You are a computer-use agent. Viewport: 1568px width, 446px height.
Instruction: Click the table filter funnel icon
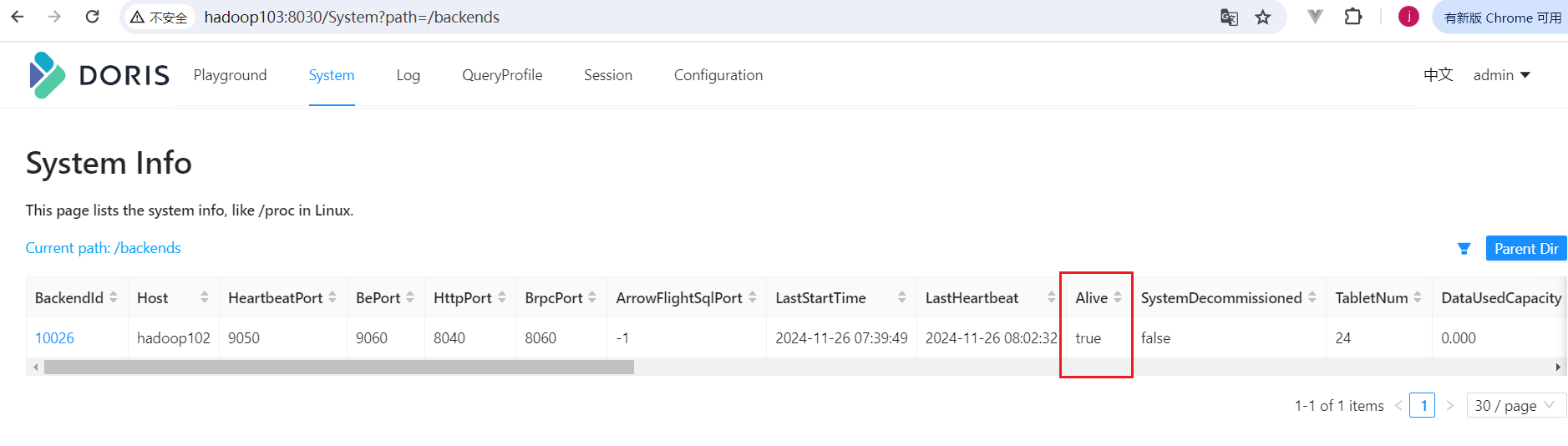(x=1464, y=249)
